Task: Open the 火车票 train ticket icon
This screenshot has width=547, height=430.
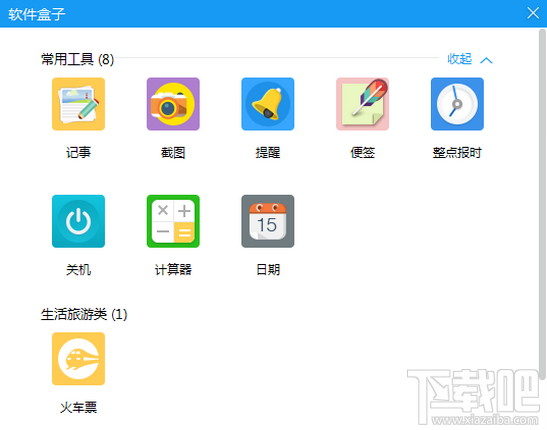Action: click(78, 359)
